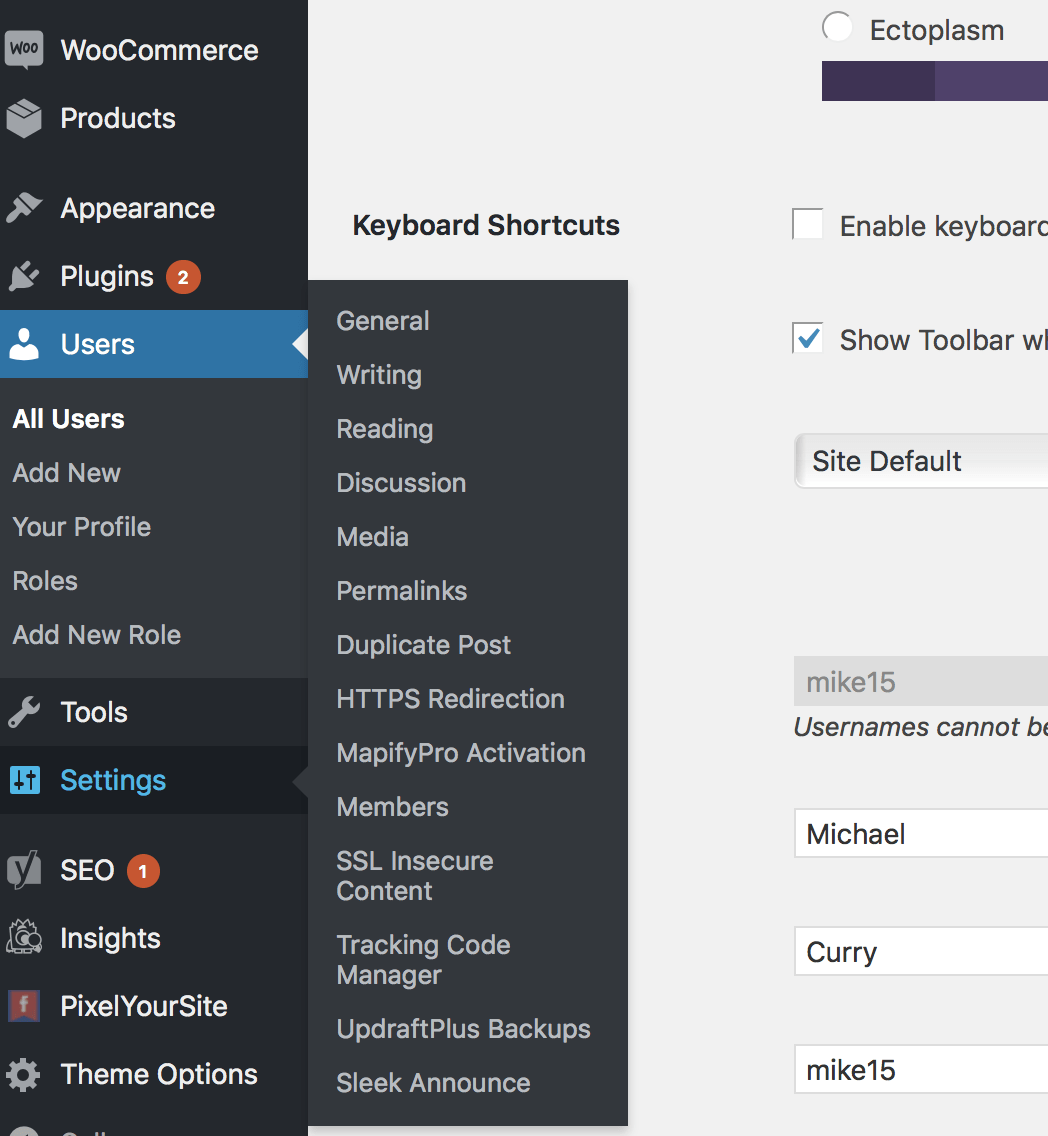The width and height of the screenshot is (1048, 1136).
Task: Open UpdraftPlus Backups settings
Action: point(463,1029)
